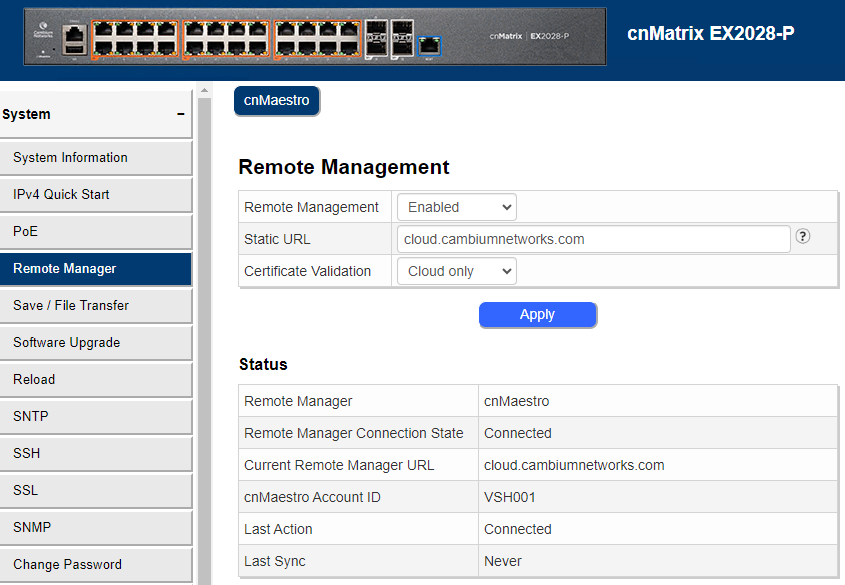Click the Current Remote Manager URL value
Viewport: 845px width, 585px height.
pyautogui.click(x=574, y=465)
